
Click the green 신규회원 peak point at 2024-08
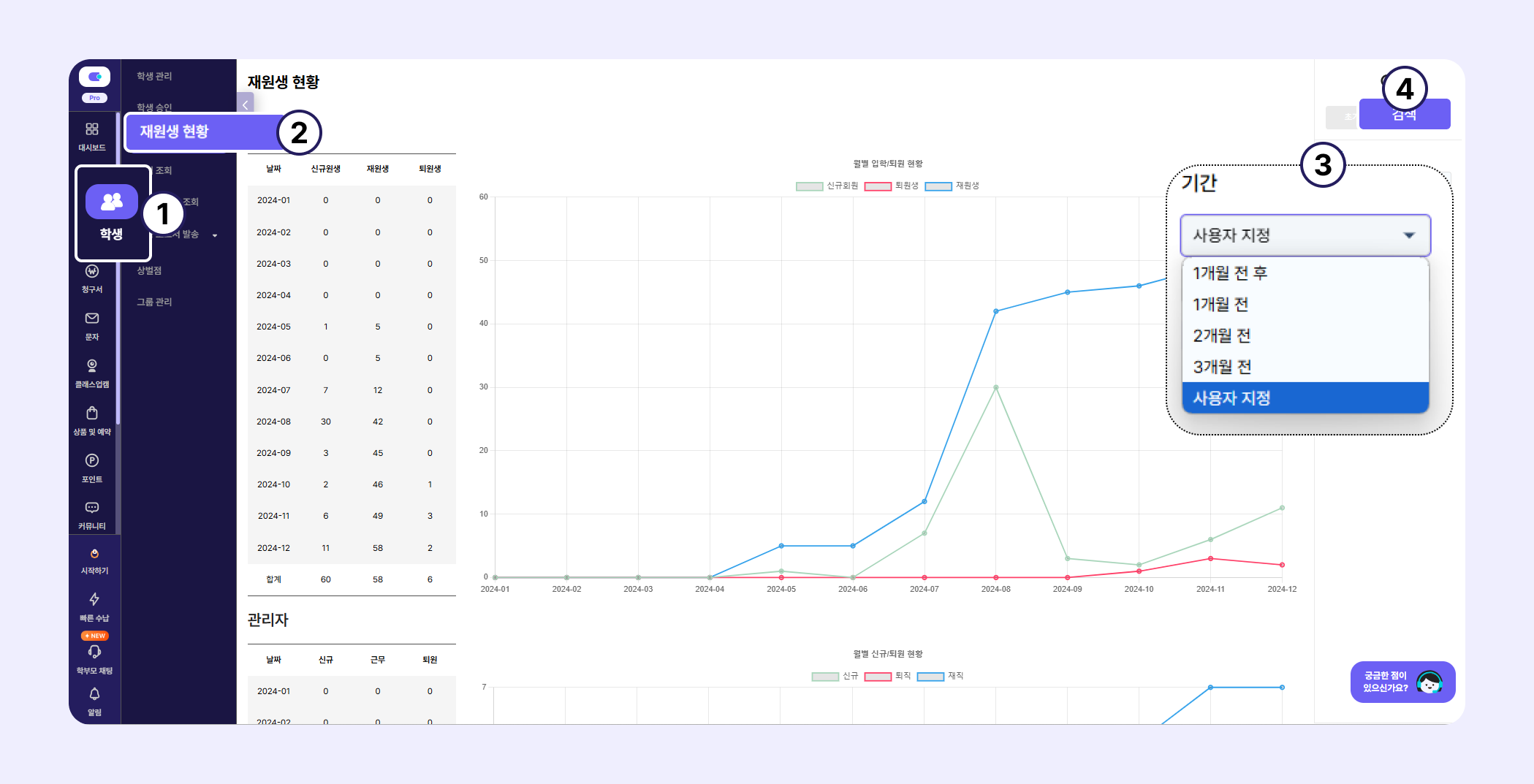996,387
